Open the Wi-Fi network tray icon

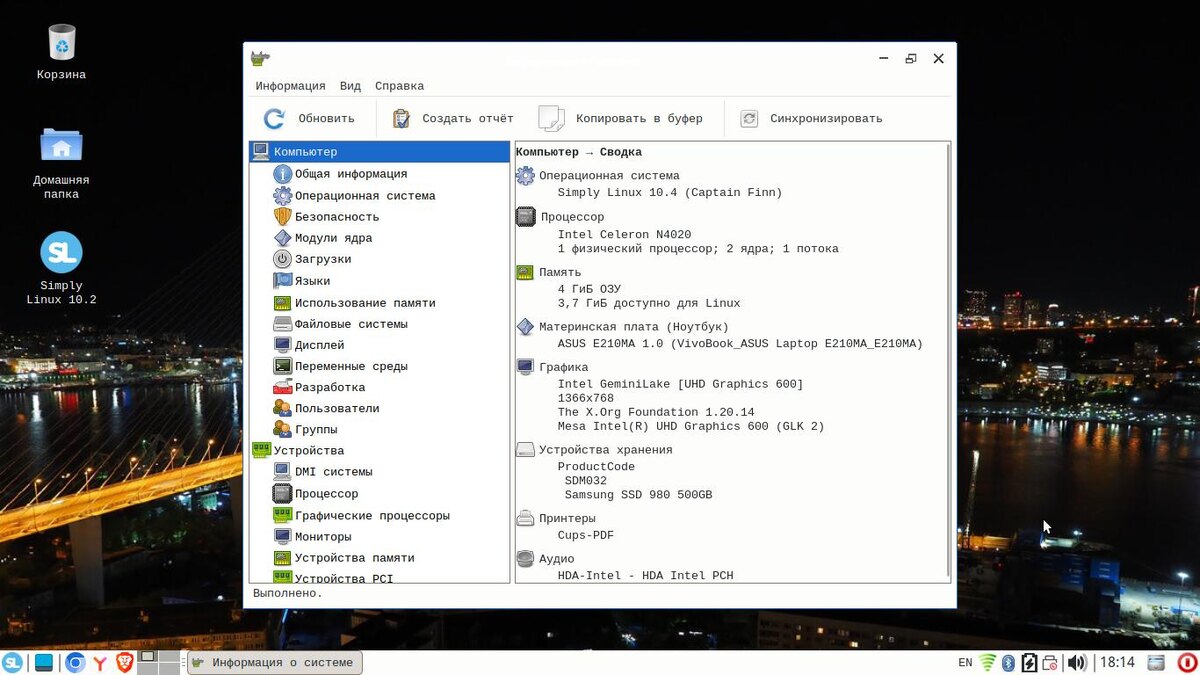pos(987,662)
